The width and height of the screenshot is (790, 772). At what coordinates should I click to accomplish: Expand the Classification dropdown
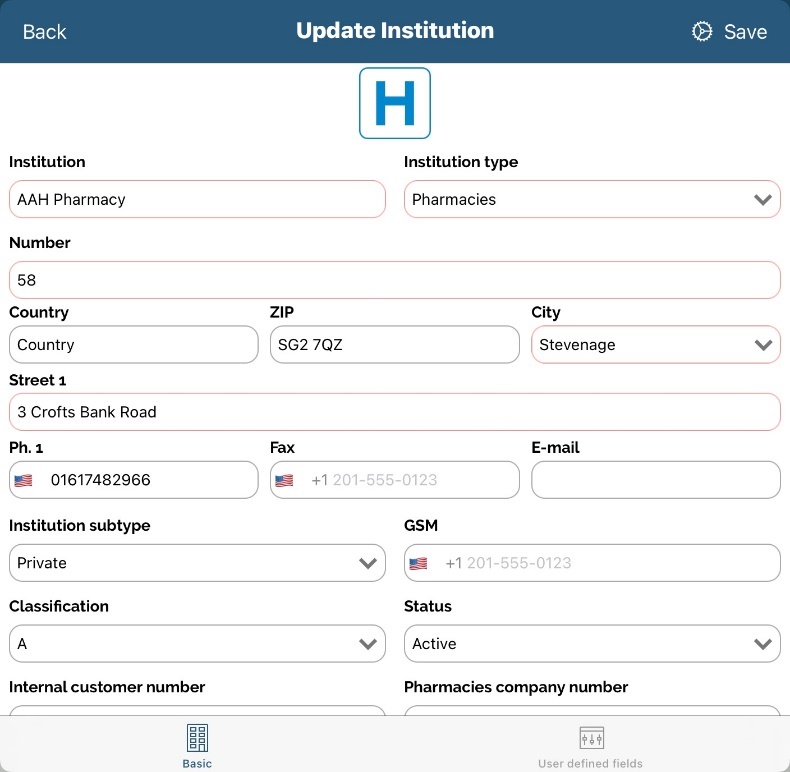click(x=197, y=644)
